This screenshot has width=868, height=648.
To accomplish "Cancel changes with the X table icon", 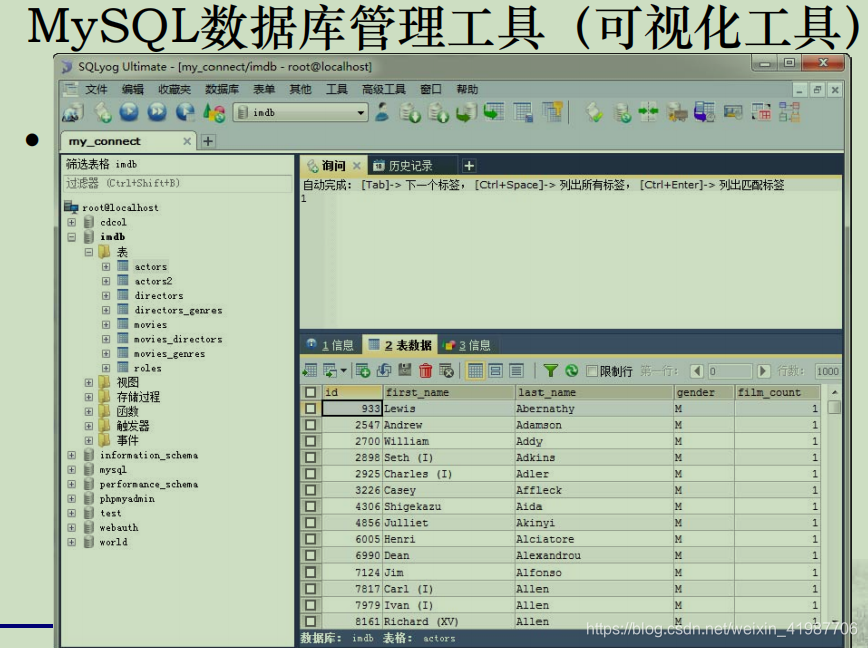I will pos(446,370).
